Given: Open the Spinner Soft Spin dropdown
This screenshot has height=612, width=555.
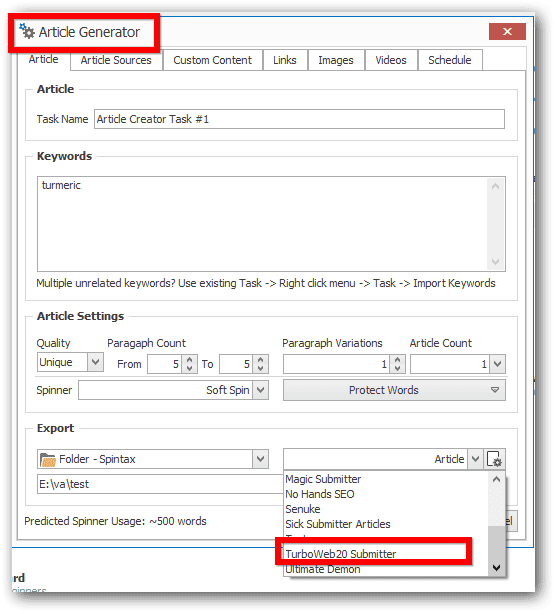Looking at the screenshot, I should point(260,390).
